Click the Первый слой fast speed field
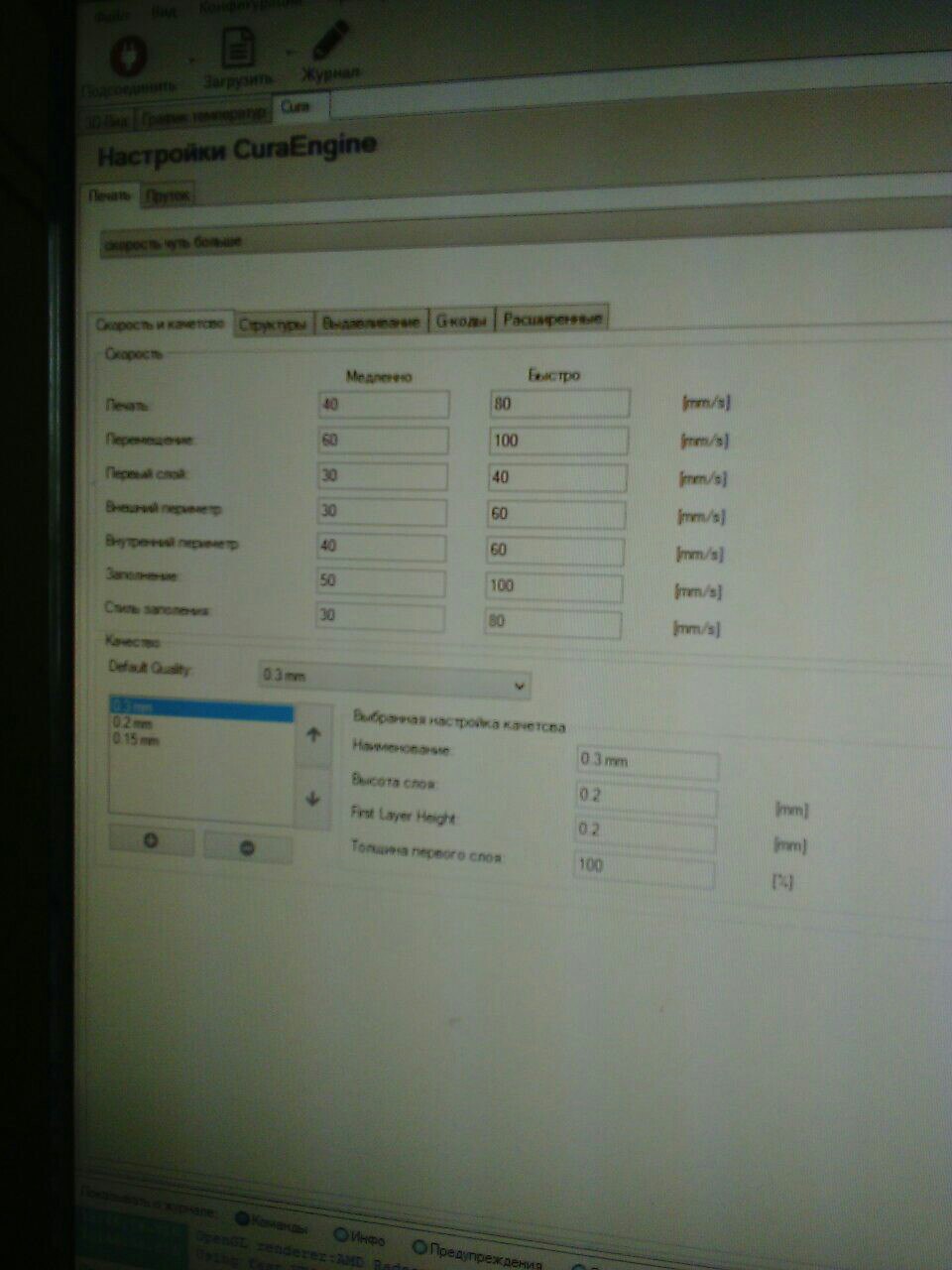Screen dimensions: 952x1270 coord(557,477)
